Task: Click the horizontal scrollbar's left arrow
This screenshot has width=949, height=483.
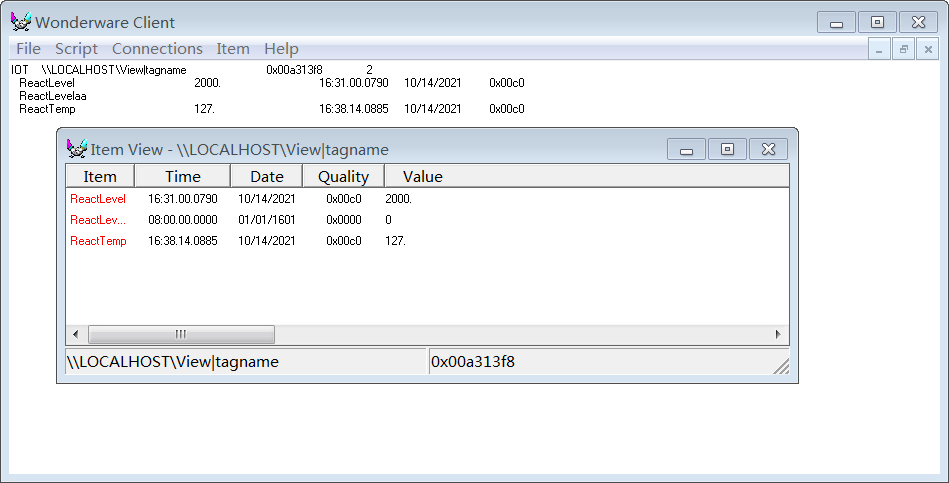Action: pos(76,334)
